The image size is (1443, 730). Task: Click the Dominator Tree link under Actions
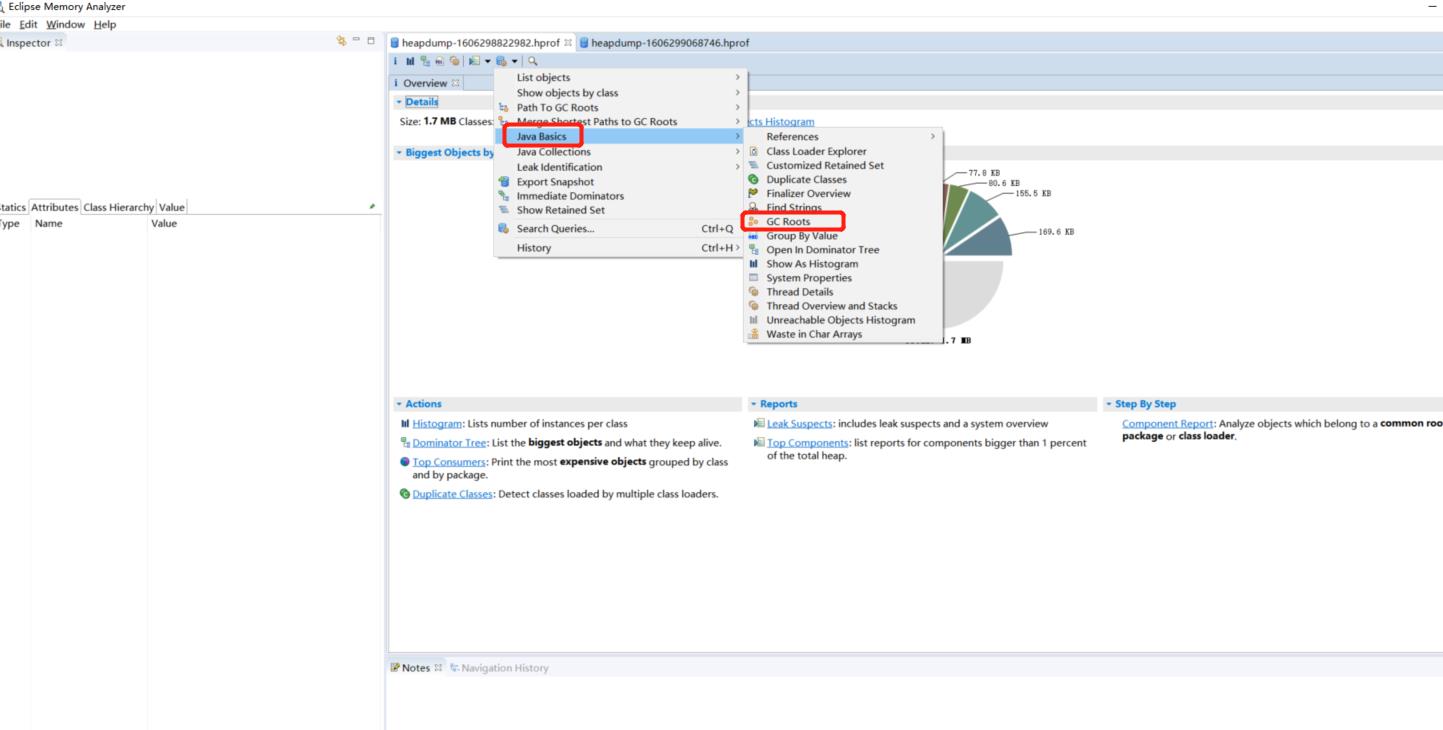pos(449,443)
